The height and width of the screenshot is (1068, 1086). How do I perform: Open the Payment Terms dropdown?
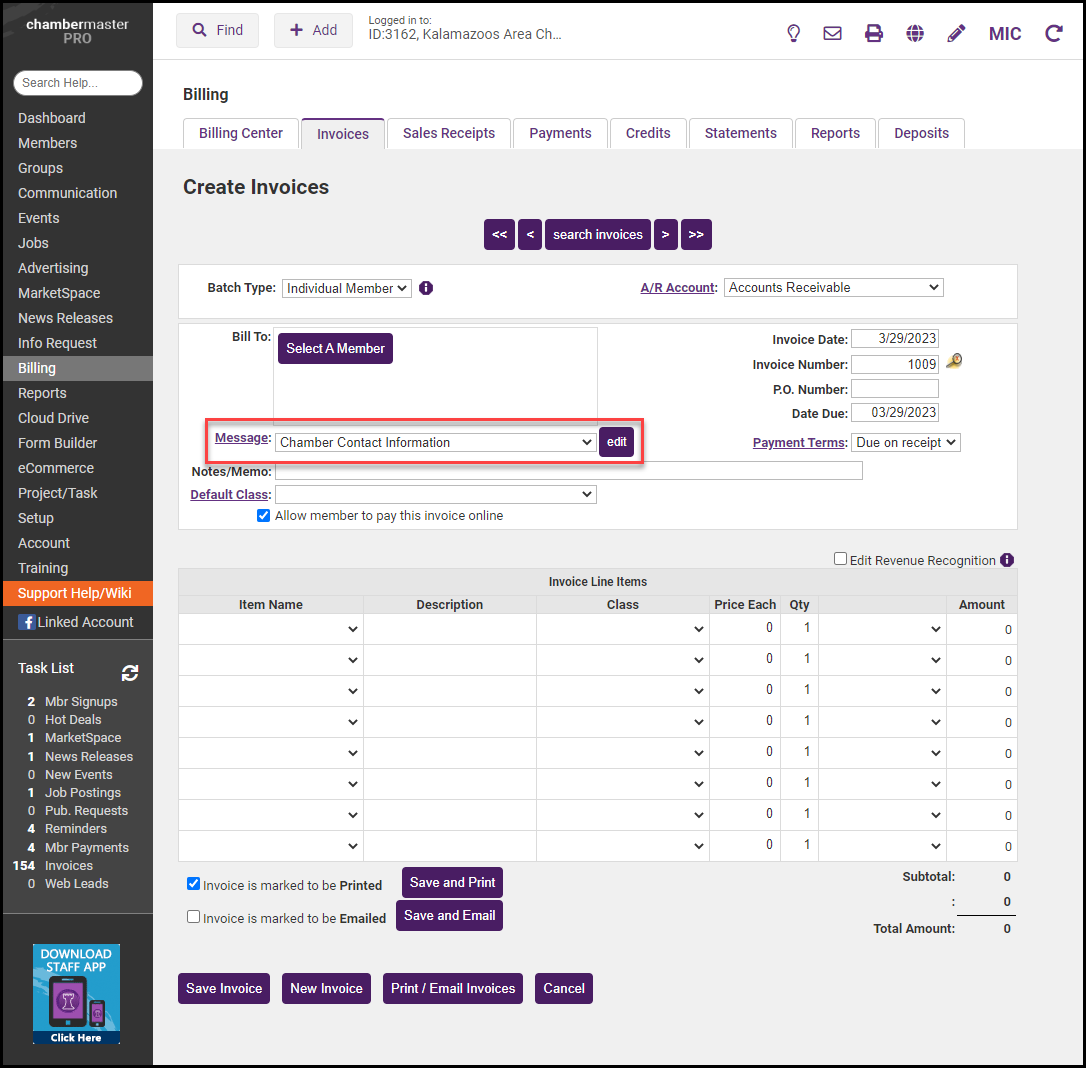tap(905, 442)
